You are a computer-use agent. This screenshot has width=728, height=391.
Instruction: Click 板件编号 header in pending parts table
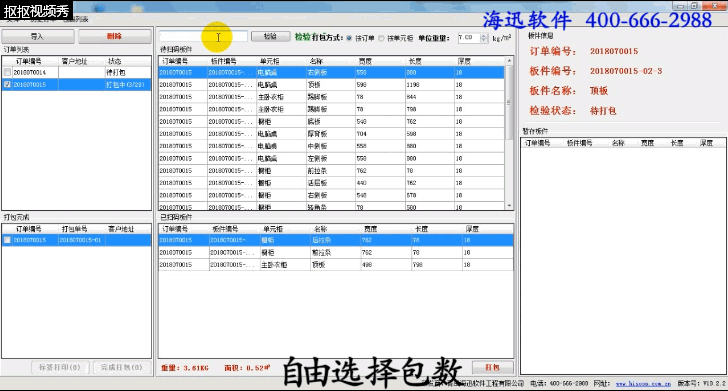pyautogui.click(x=224, y=61)
